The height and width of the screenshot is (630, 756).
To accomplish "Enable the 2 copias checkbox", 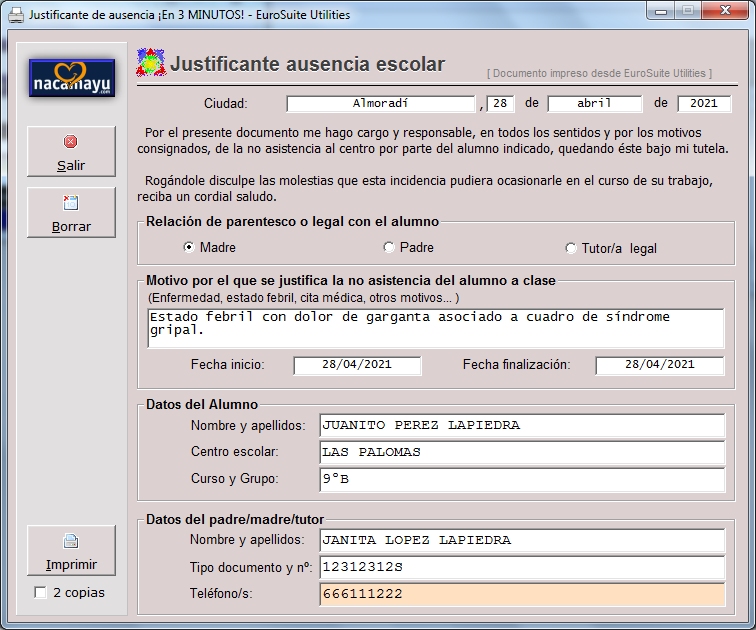I will coord(40,592).
